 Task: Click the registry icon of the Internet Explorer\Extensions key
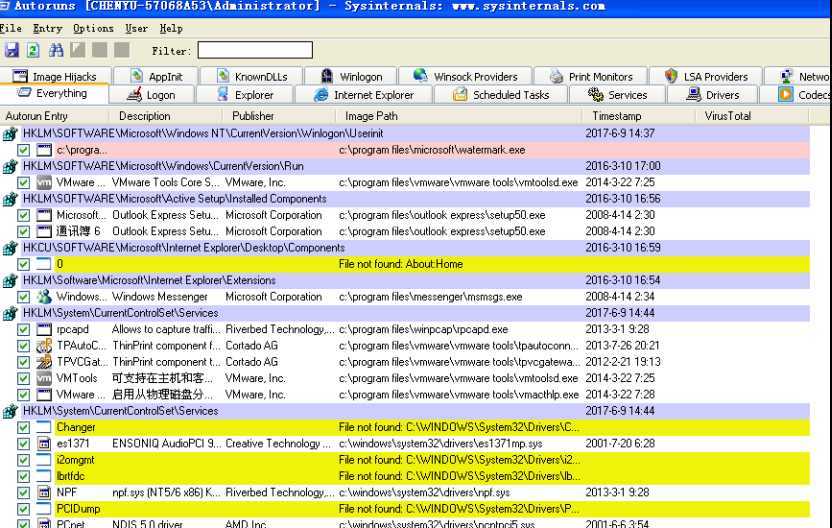click(x=10, y=281)
